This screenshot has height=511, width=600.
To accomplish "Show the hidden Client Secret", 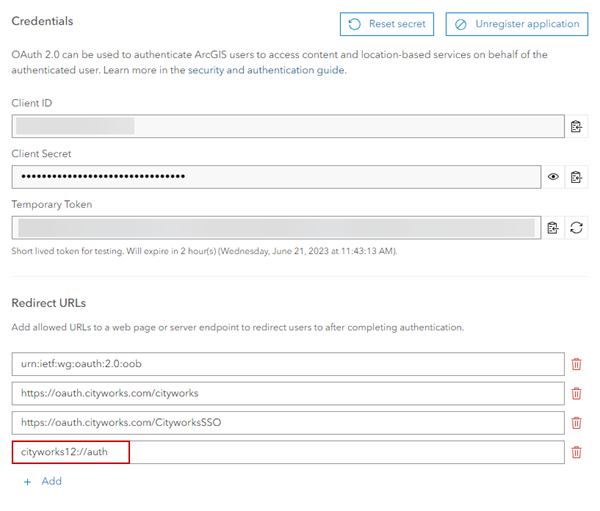I will click(553, 177).
